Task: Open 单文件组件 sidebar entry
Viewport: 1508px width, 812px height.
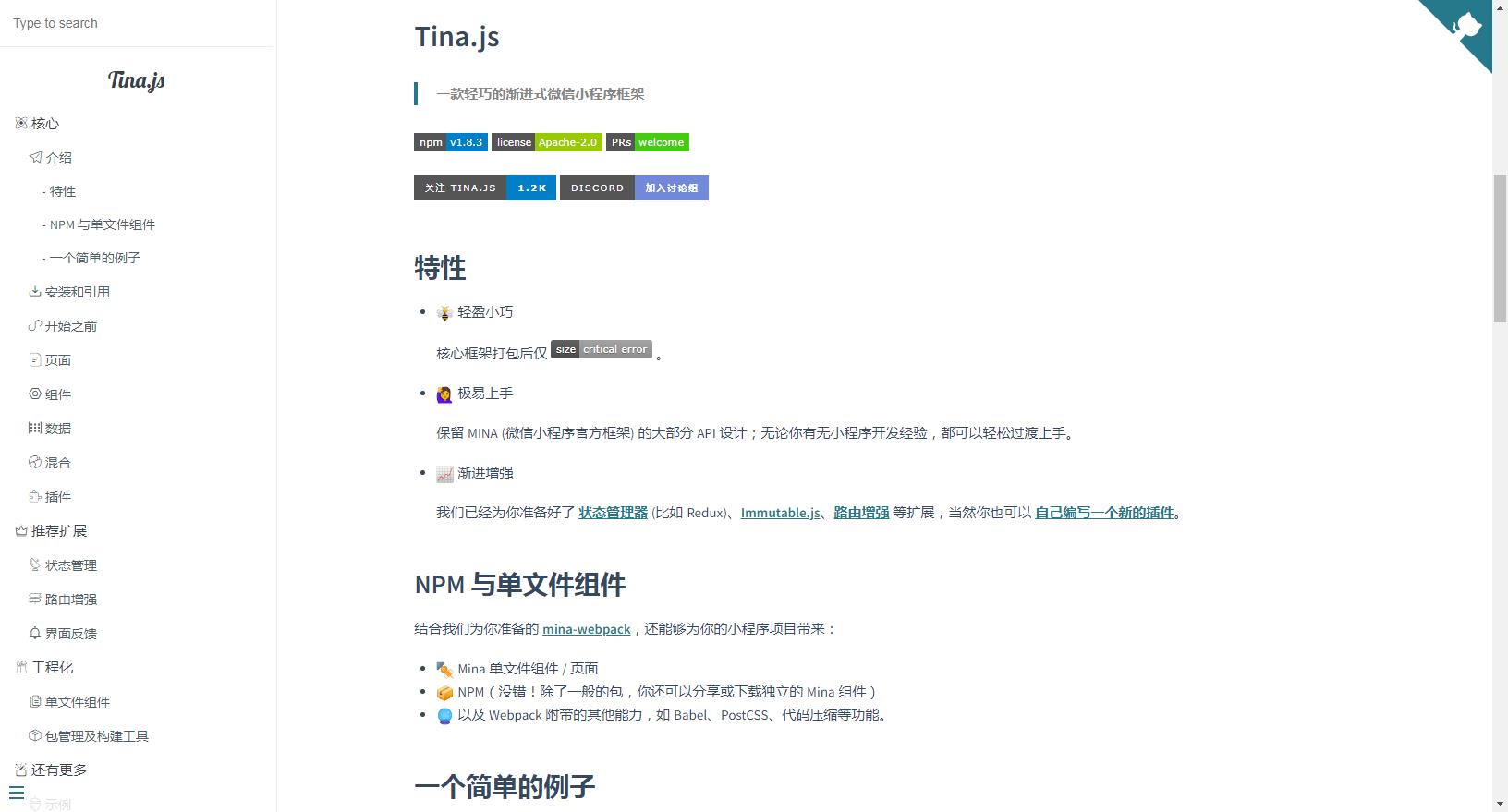Action: [78, 702]
